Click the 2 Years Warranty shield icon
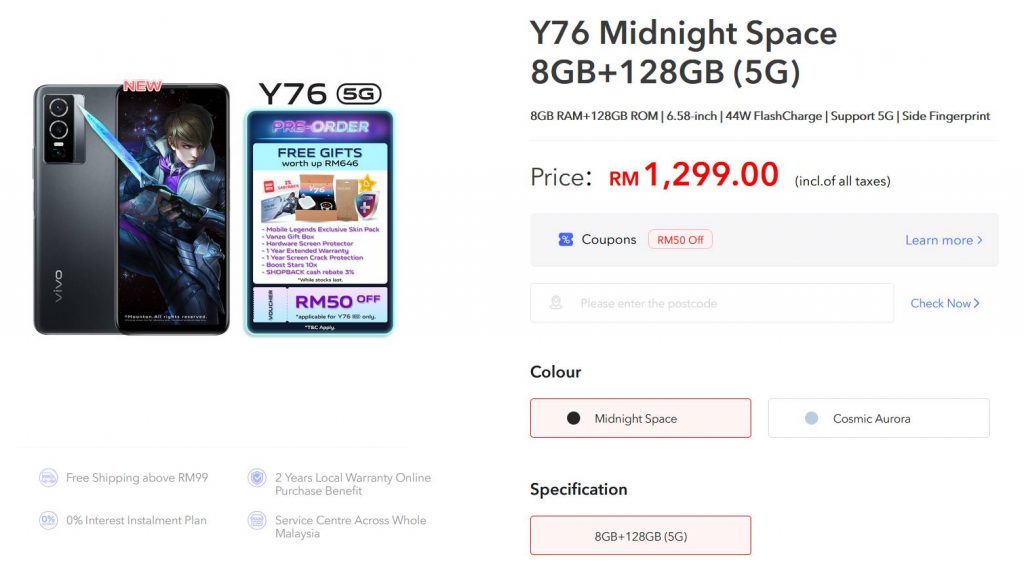This screenshot has height=576, width=1024. click(x=257, y=478)
